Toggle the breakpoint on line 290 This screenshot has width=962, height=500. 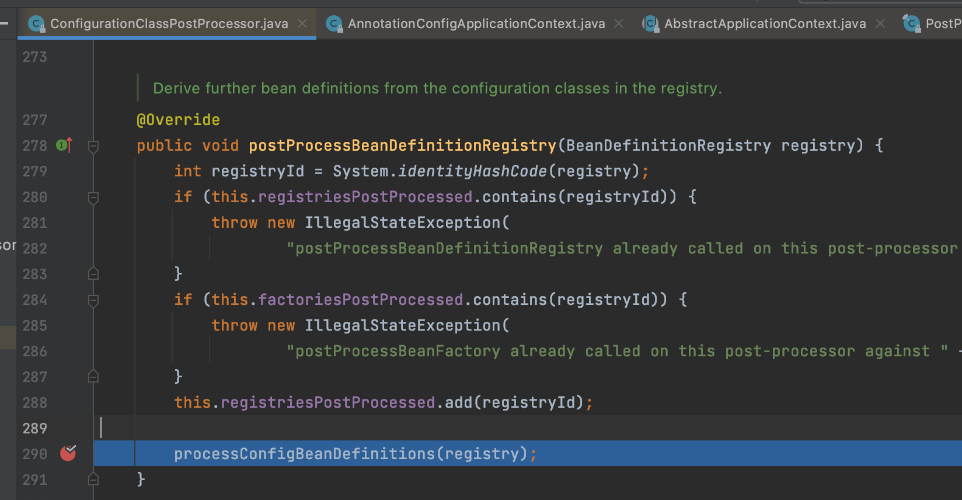tap(68, 454)
